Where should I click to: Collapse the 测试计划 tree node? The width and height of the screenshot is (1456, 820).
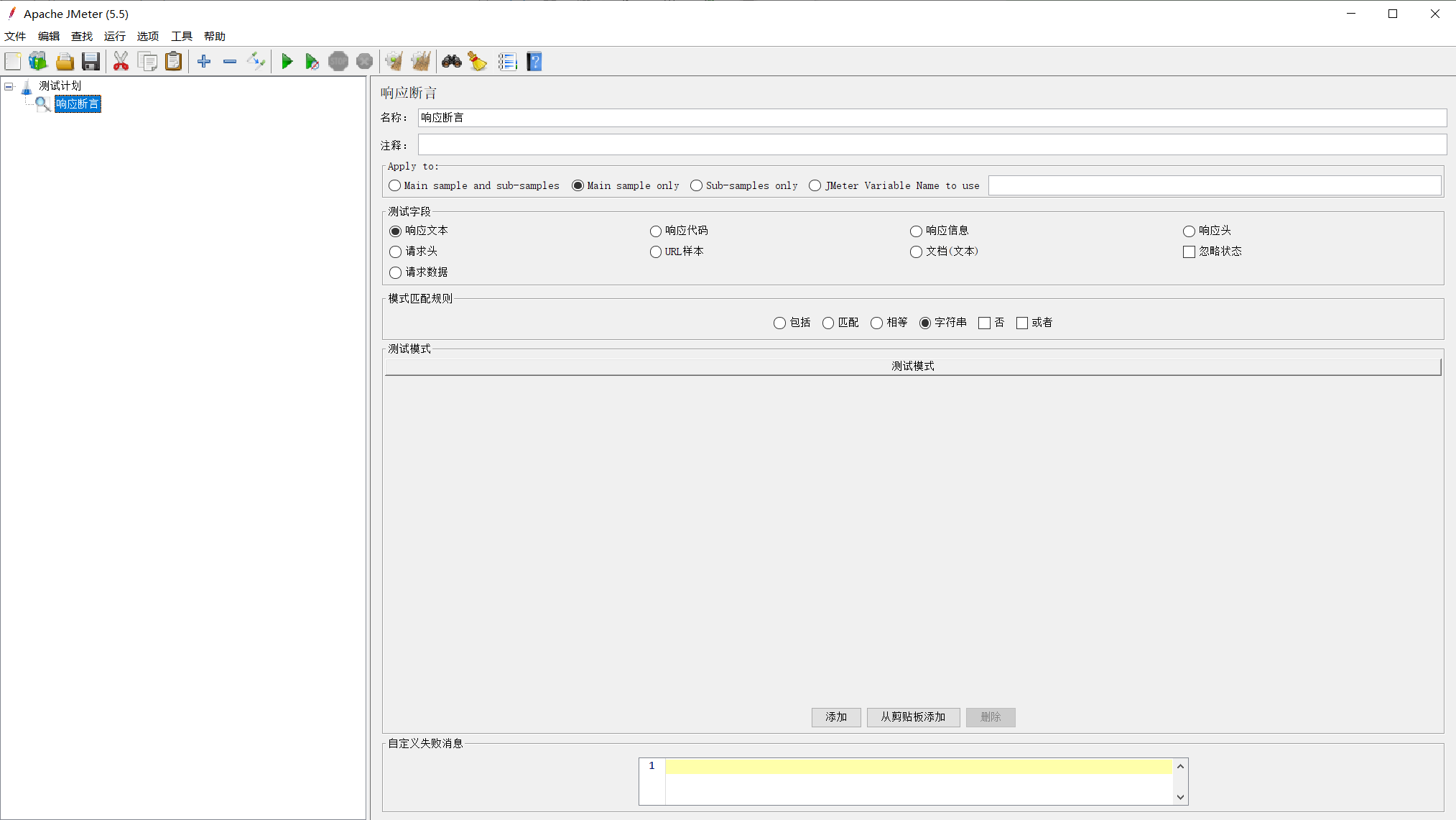[9, 86]
